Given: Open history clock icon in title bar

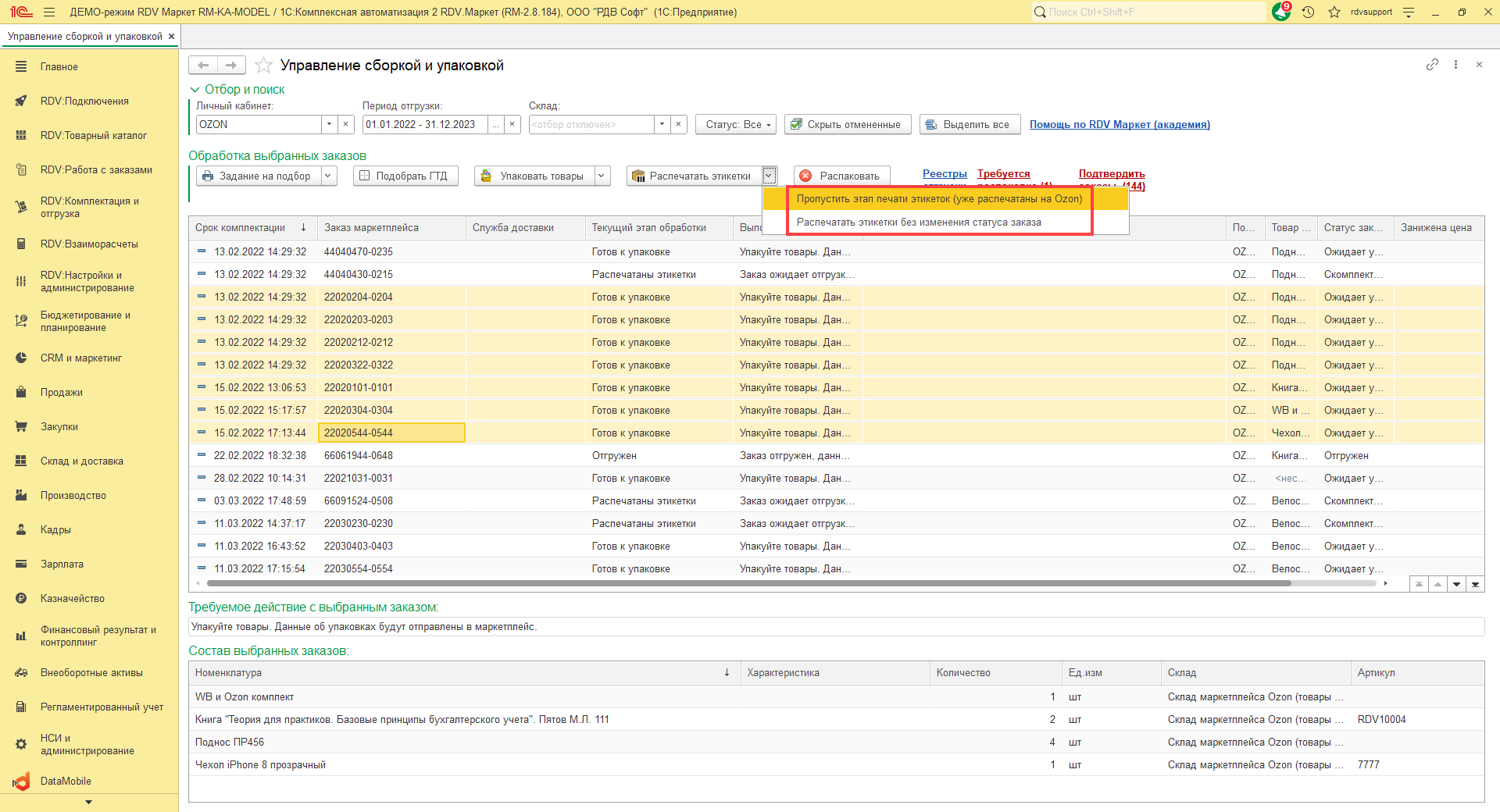Looking at the screenshot, I should 1308,12.
